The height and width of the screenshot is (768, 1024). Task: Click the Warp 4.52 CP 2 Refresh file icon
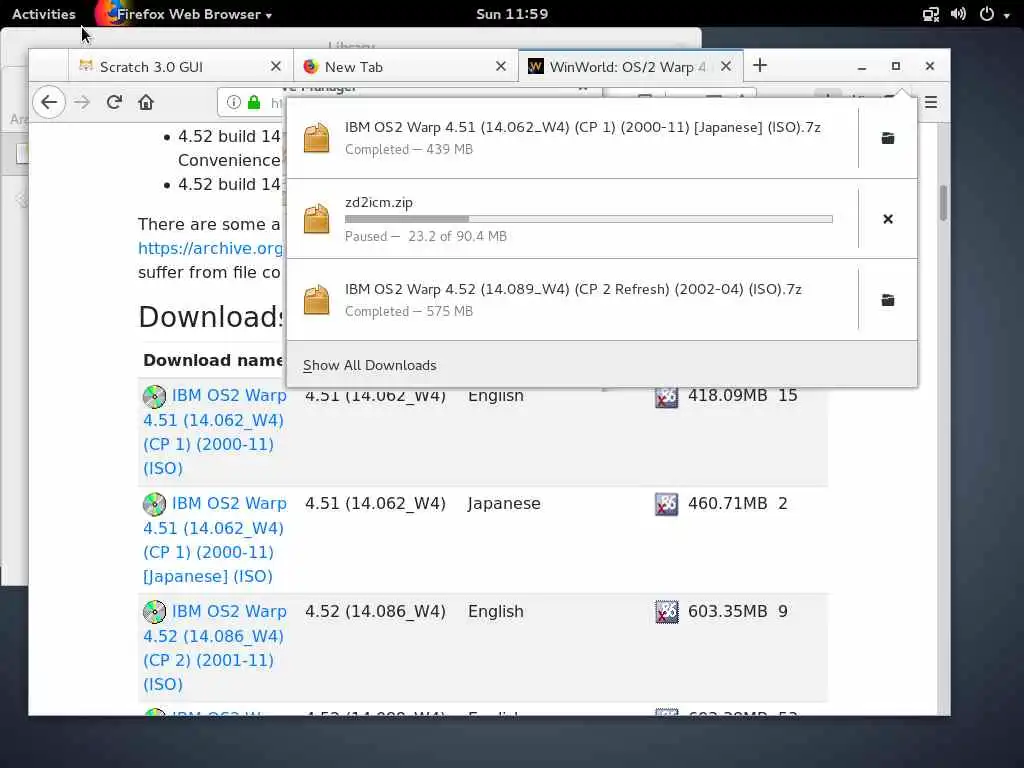pos(317,300)
